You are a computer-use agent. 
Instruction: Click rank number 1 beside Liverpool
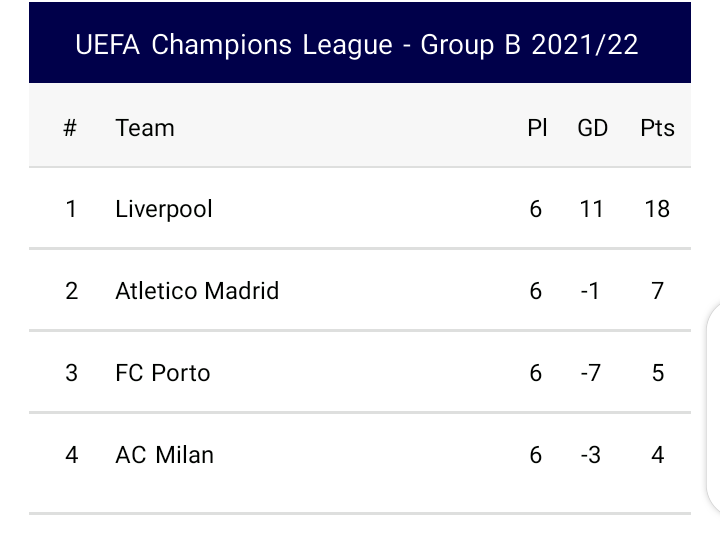(70, 209)
